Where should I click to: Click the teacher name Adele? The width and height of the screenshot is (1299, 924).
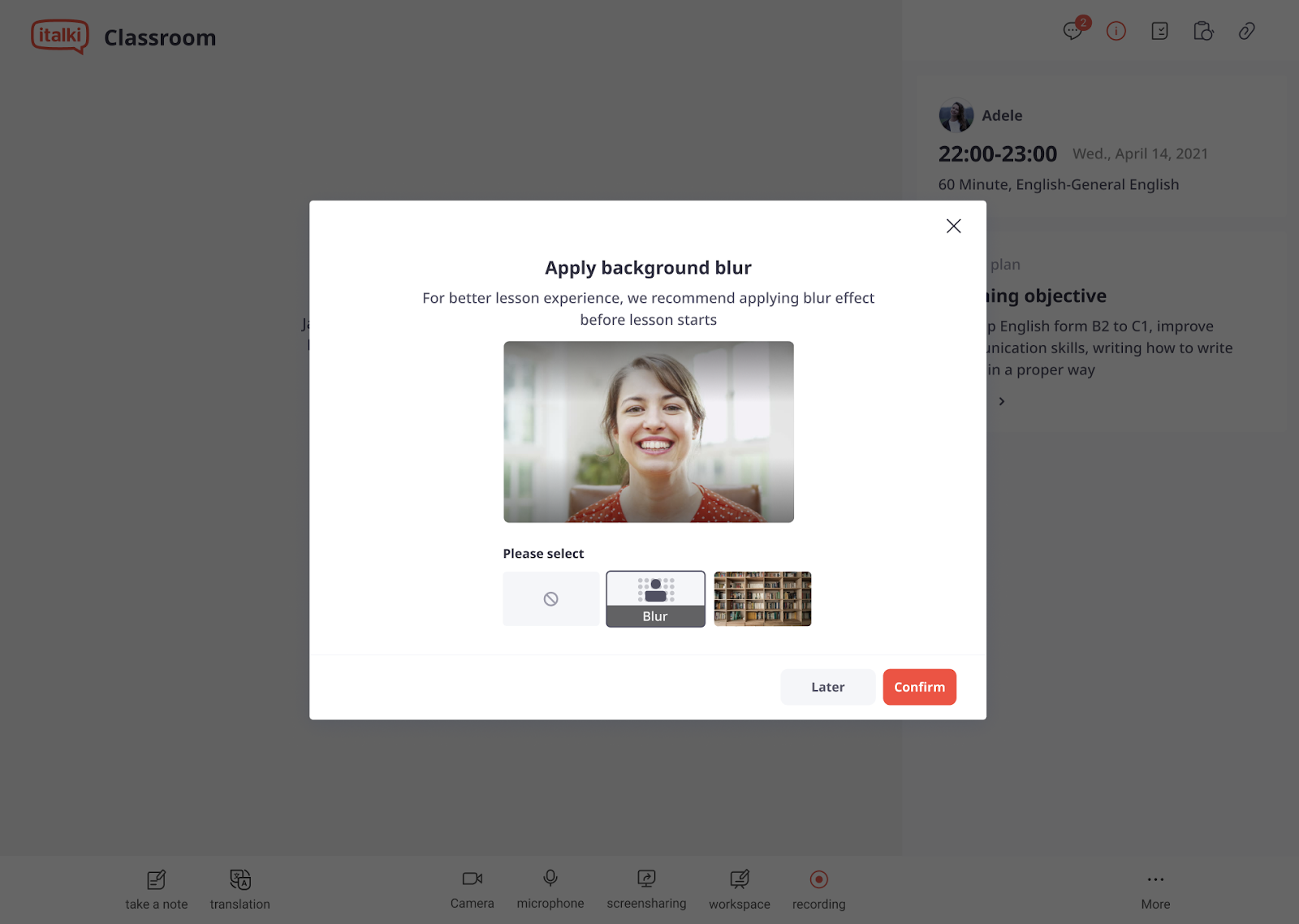click(1002, 115)
